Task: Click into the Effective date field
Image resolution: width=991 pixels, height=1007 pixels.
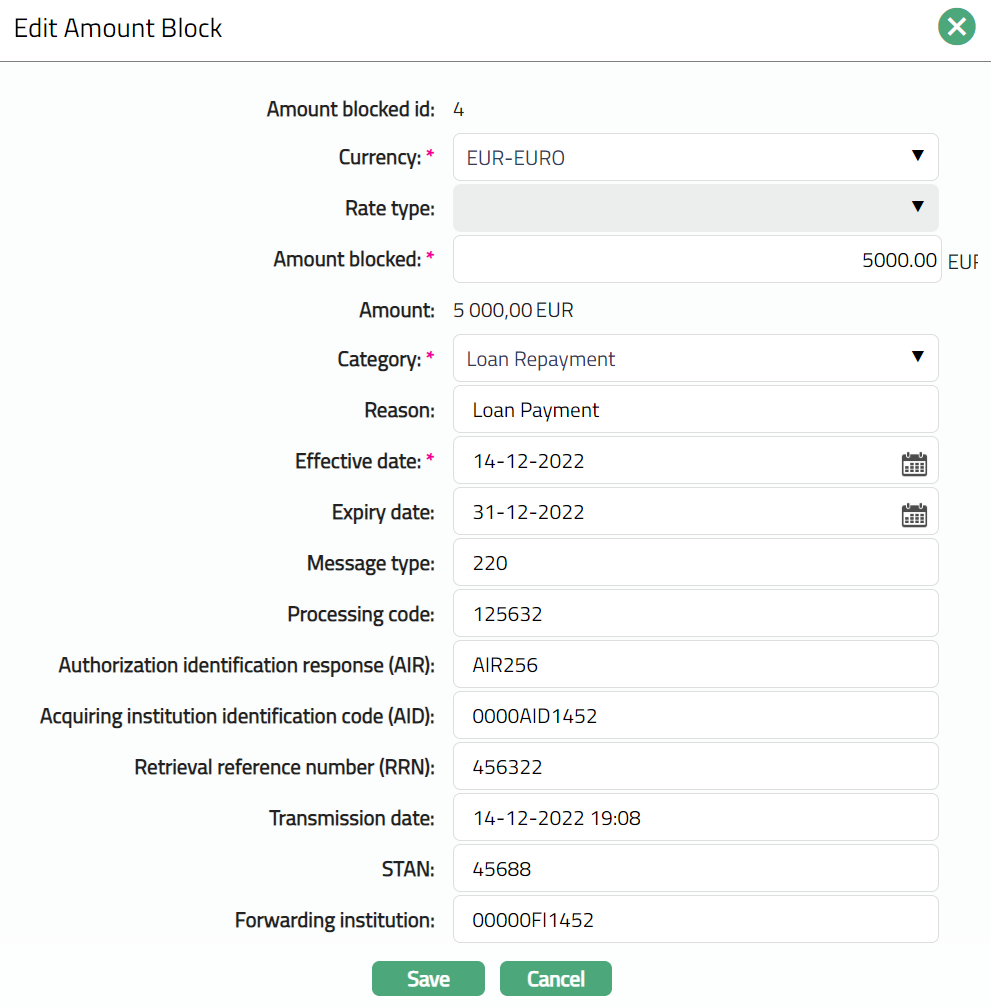Action: point(670,462)
